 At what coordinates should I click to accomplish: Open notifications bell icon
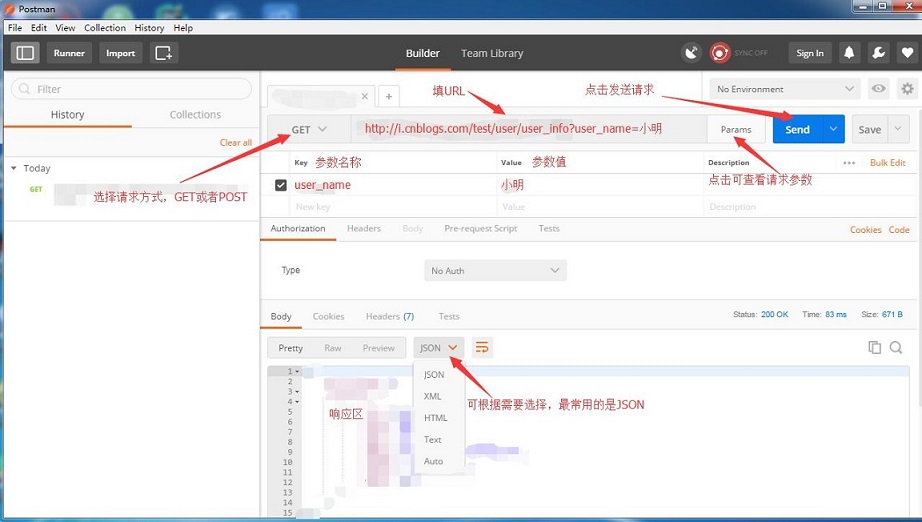coord(849,53)
